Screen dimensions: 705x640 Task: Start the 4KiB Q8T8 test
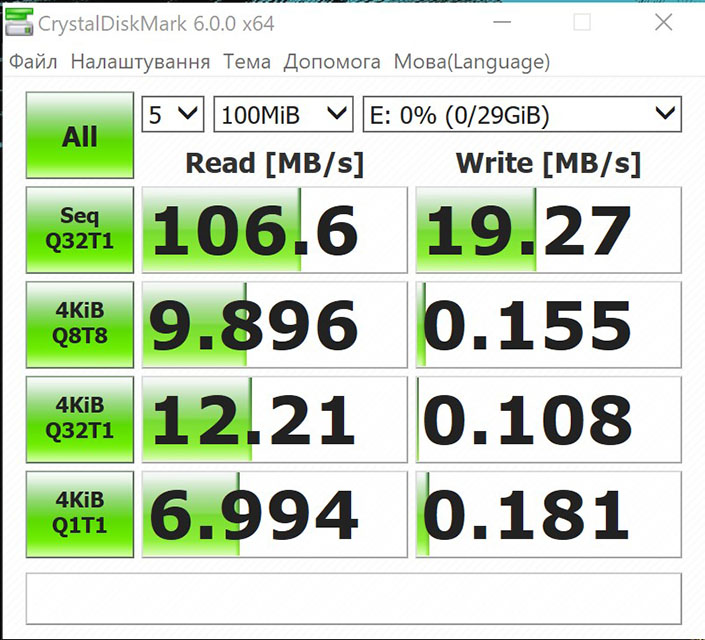coord(80,325)
